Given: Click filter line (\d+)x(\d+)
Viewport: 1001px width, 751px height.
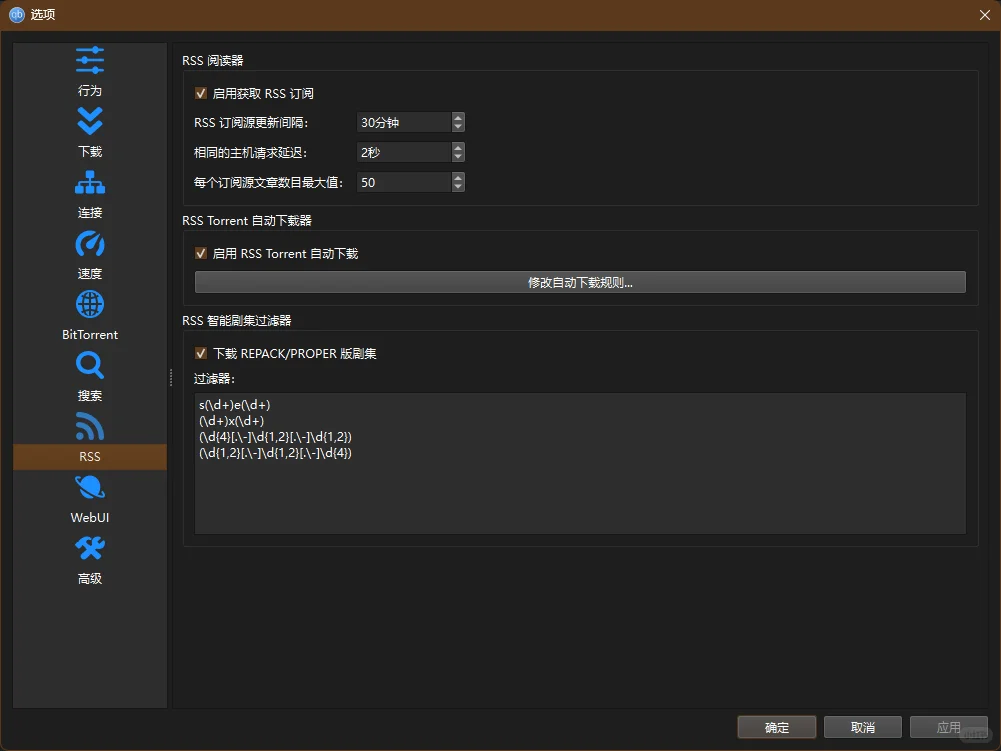Looking at the screenshot, I should click(x=231, y=421).
